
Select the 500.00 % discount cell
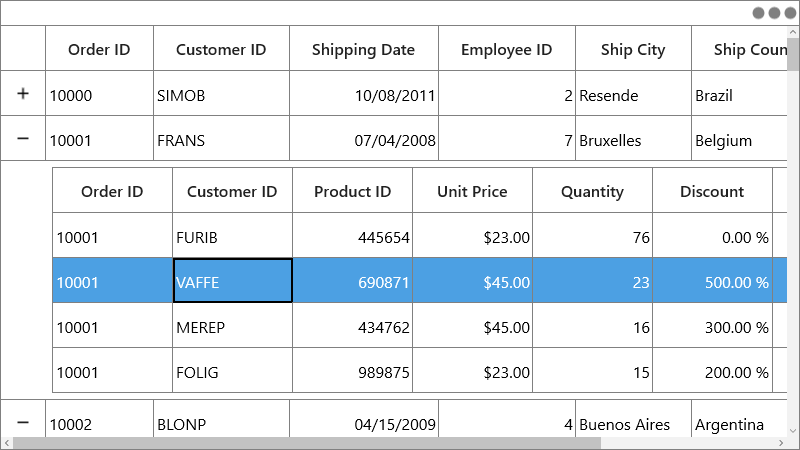click(x=712, y=280)
